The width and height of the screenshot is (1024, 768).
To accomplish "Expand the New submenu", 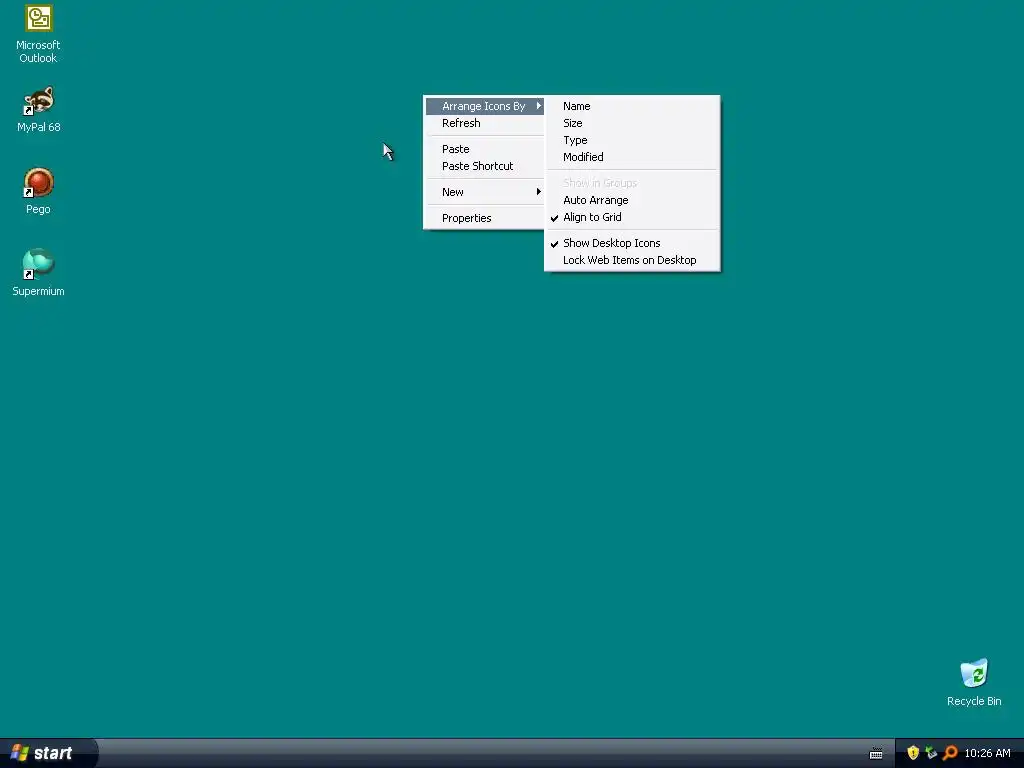I will 485,192.
